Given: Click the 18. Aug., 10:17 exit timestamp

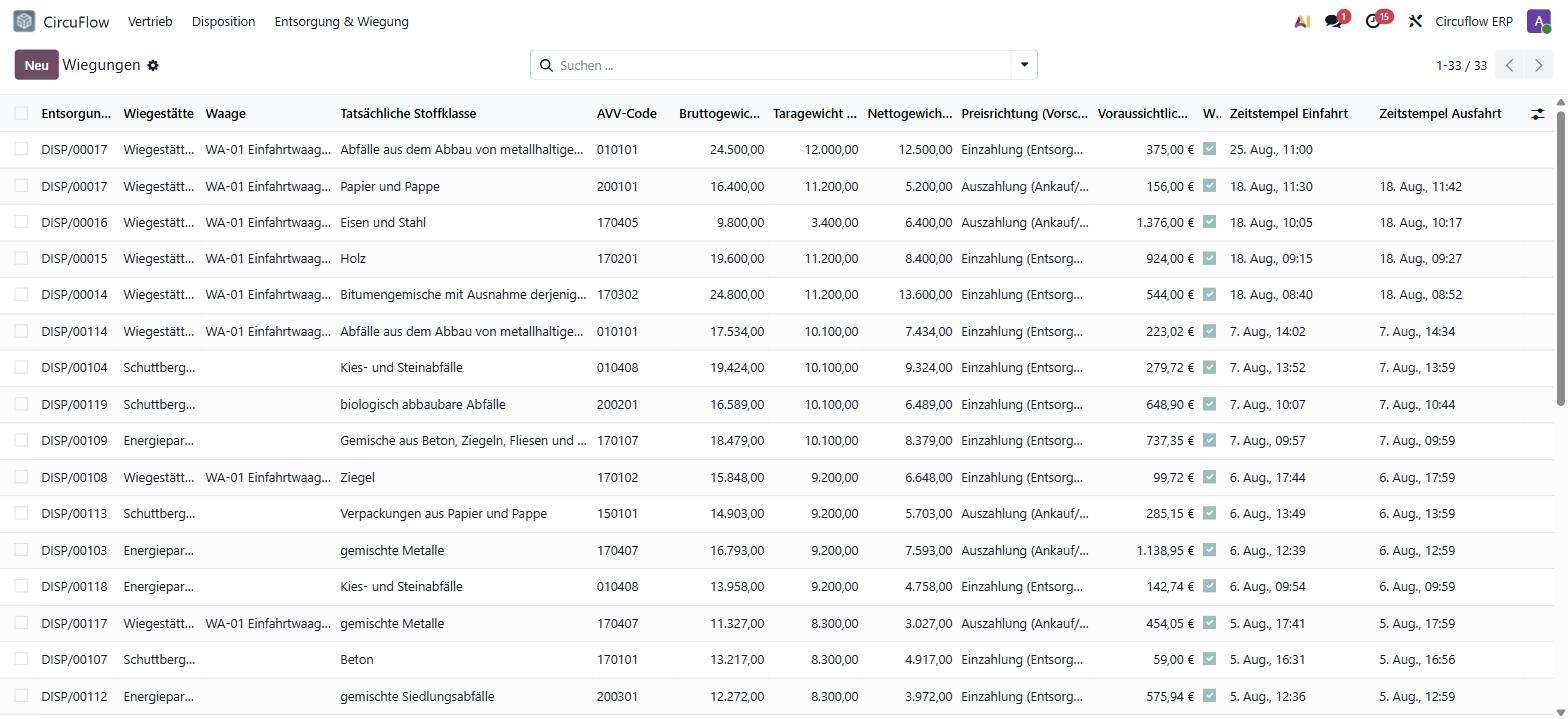Looking at the screenshot, I should (x=1420, y=222).
